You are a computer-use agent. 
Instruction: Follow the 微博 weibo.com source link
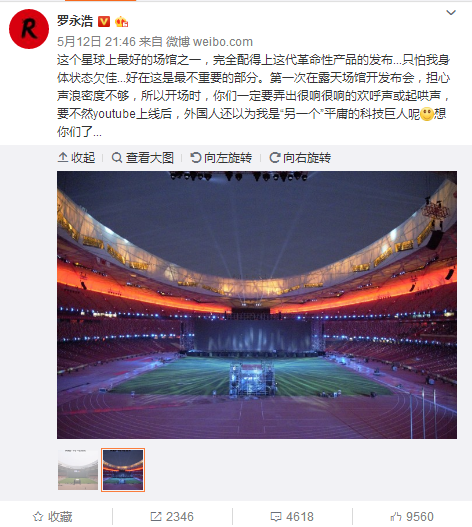click(209, 42)
